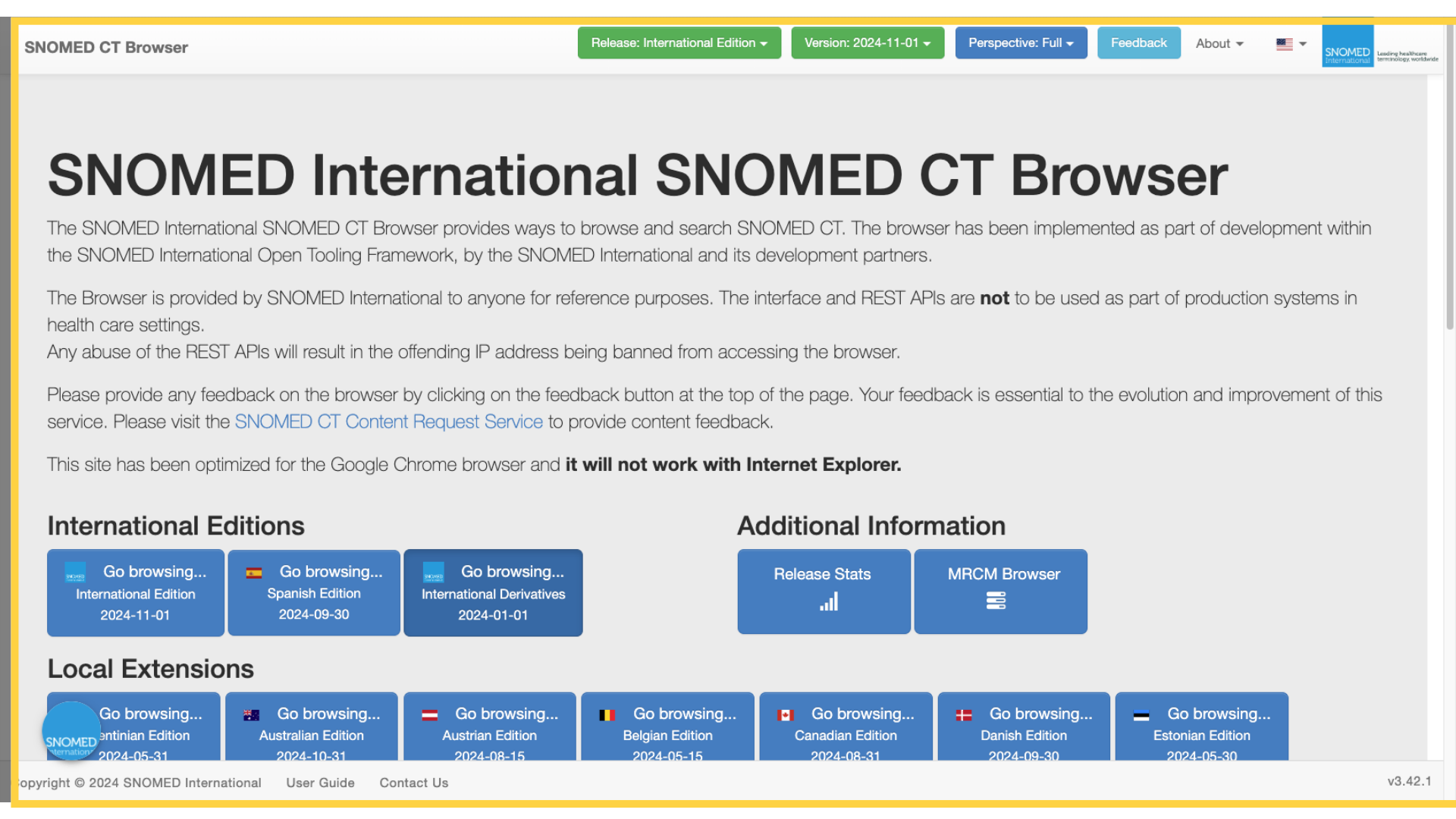Viewport: 1456px width, 819px height.
Task: Click the Australian Edition flag icon
Action: 251,714
